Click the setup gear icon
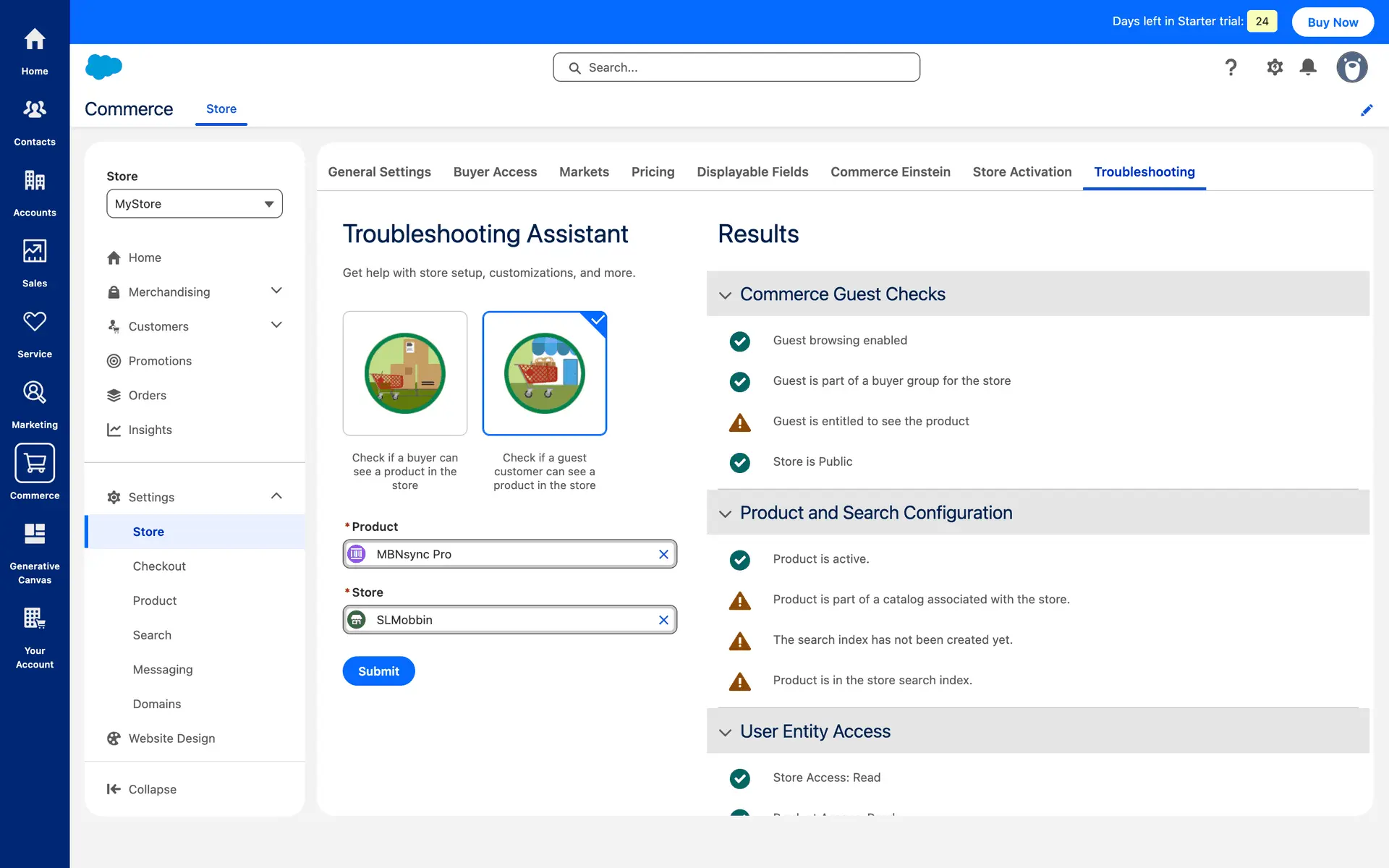The width and height of the screenshot is (1389, 868). click(x=1274, y=67)
